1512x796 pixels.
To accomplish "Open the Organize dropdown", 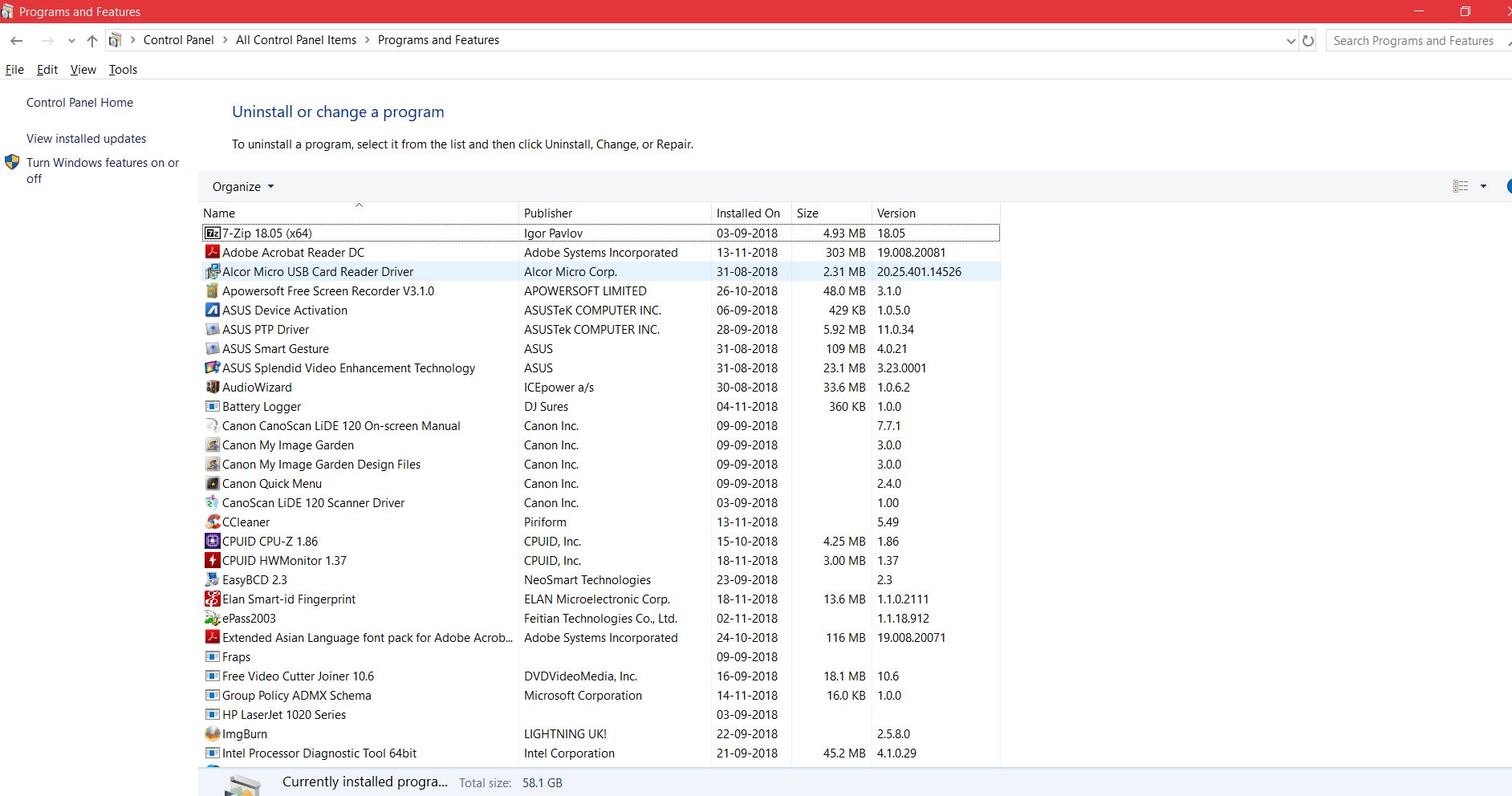I will click(x=243, y=186).
